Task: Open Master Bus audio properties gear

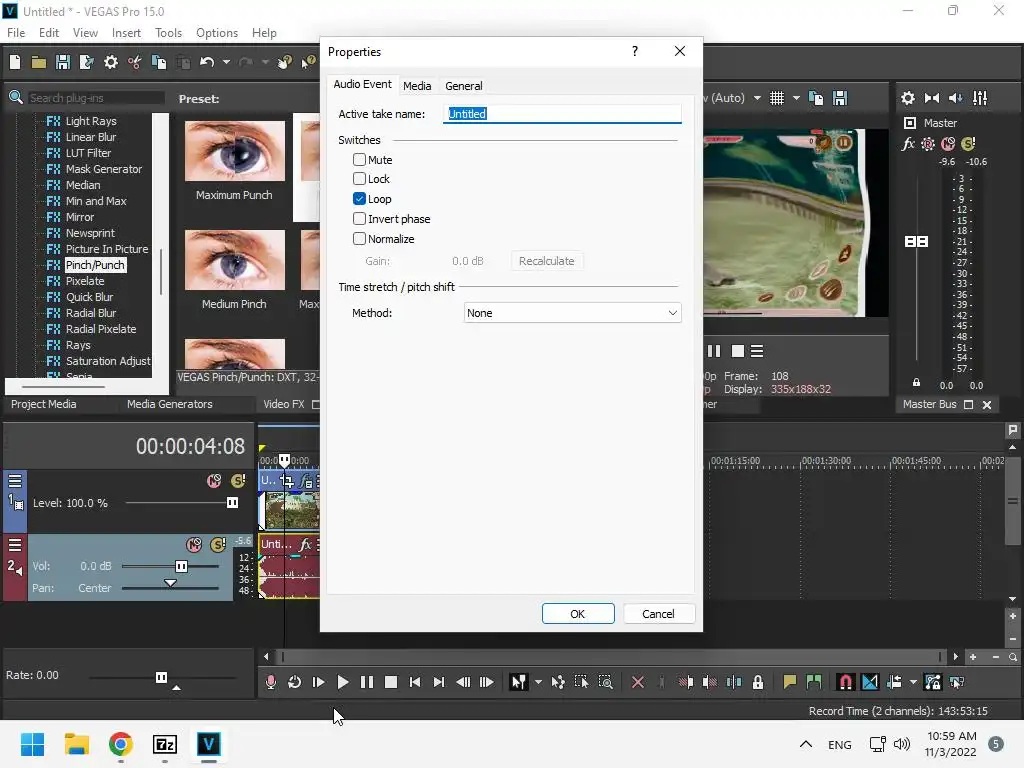Action: [x=908, y=98]
